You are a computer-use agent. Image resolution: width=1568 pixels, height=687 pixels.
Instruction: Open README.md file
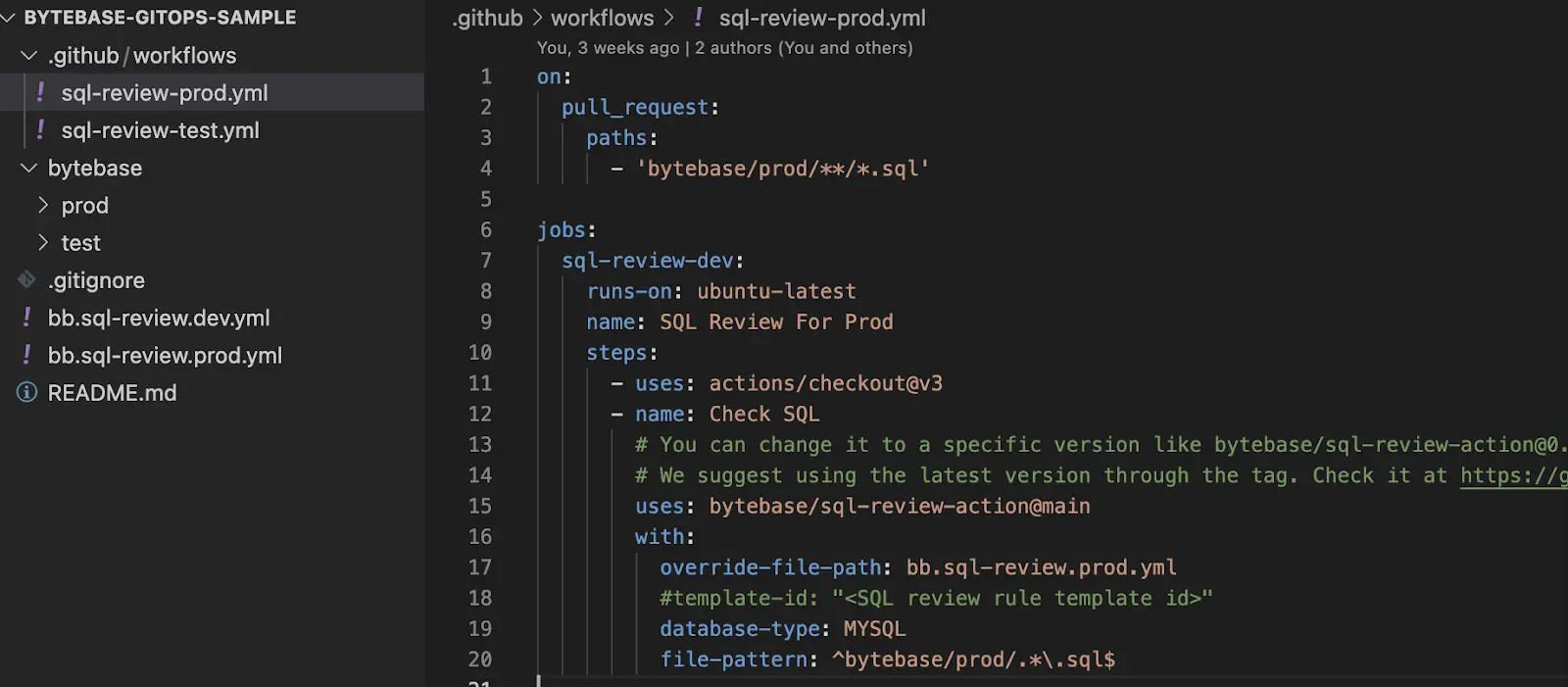[113, 393]
